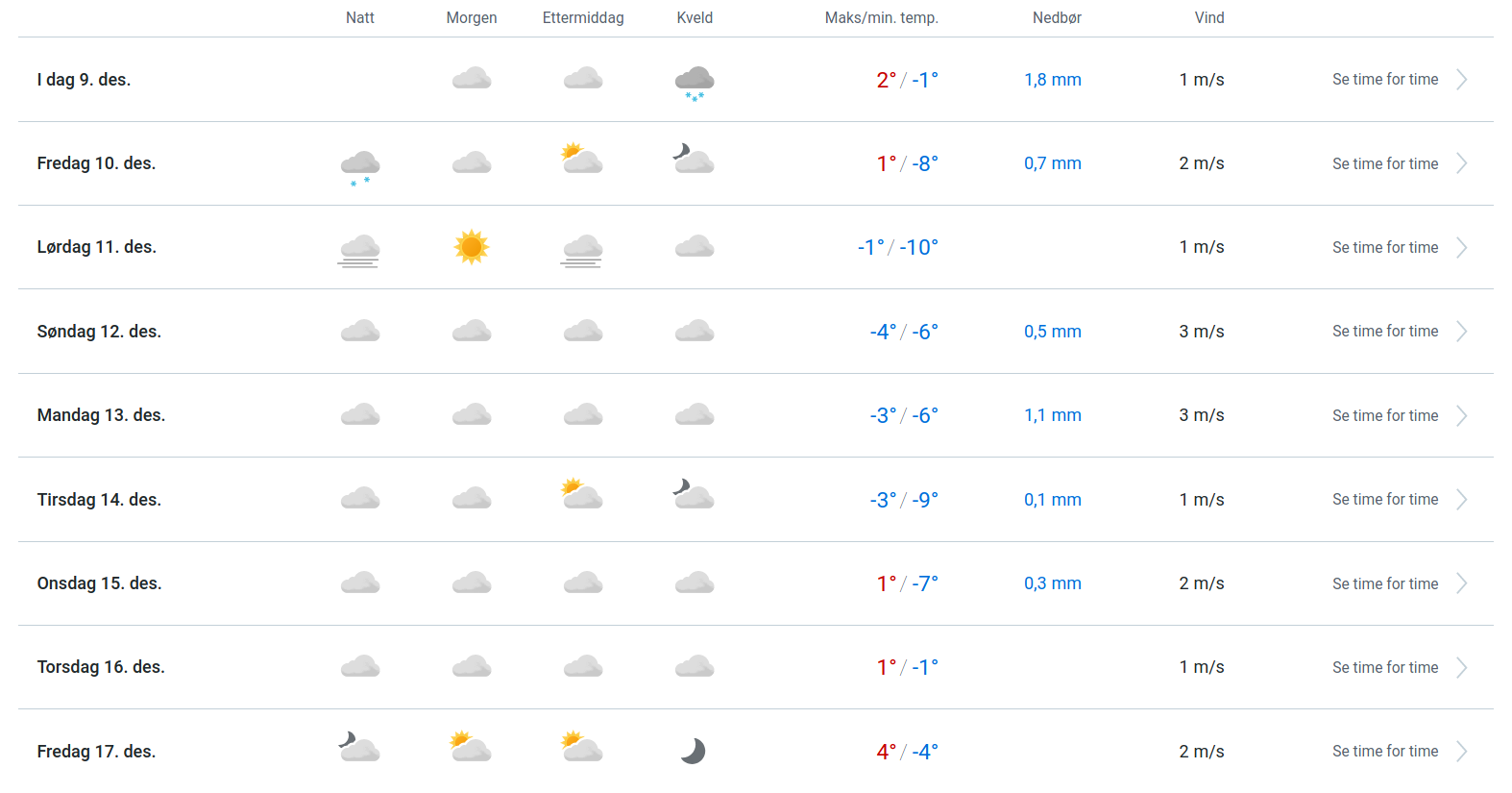Expand Fredag 17. des. chevron arrow
This screenshot has height=793, width=1512.
(1461, 752)
